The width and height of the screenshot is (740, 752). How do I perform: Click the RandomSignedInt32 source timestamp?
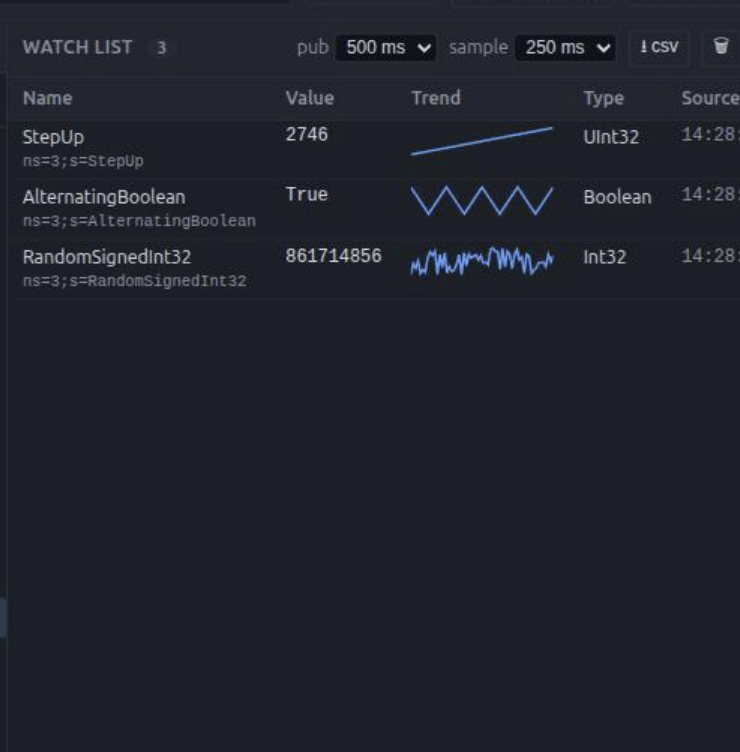(710, 256)
